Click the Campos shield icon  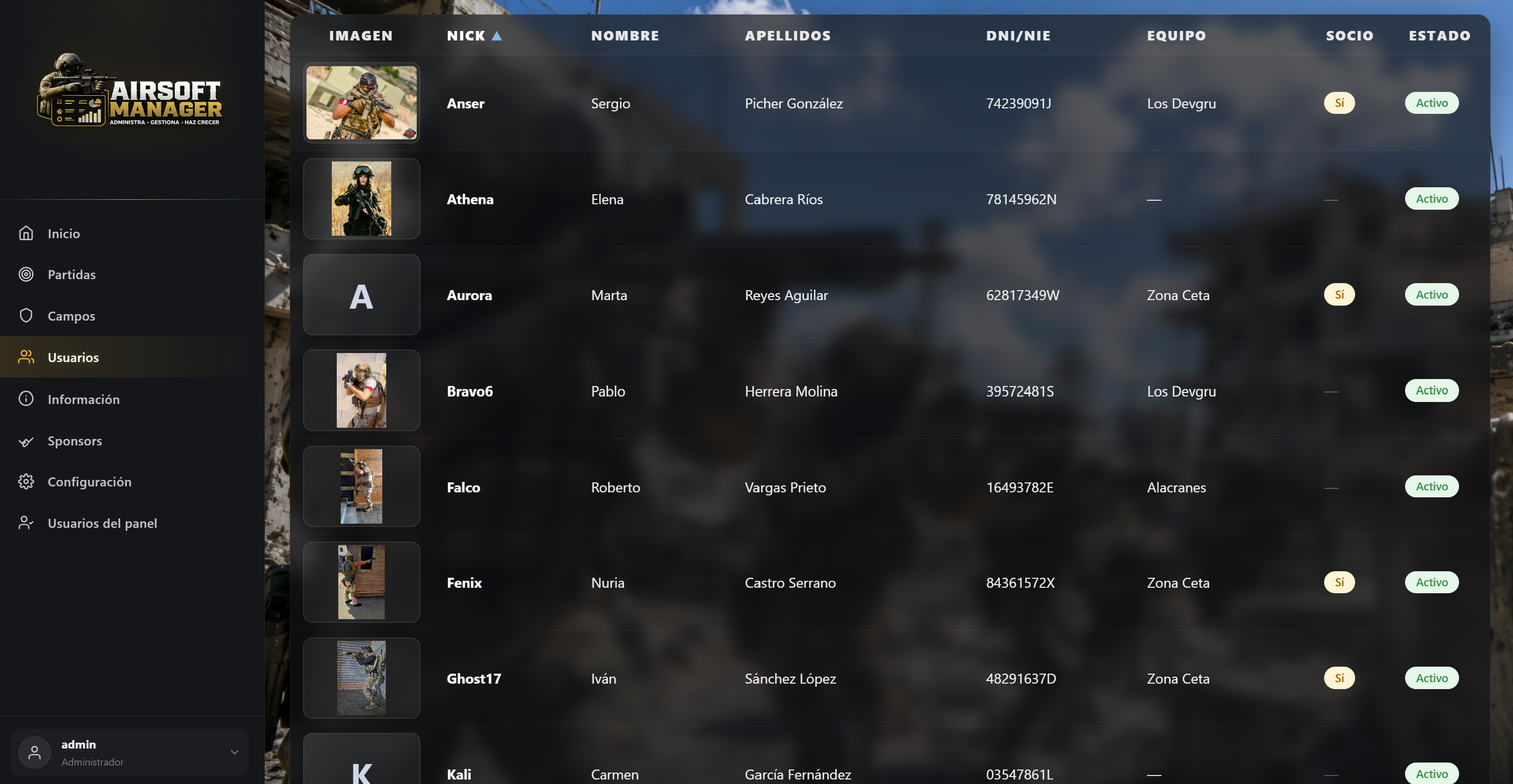(26, 316)
